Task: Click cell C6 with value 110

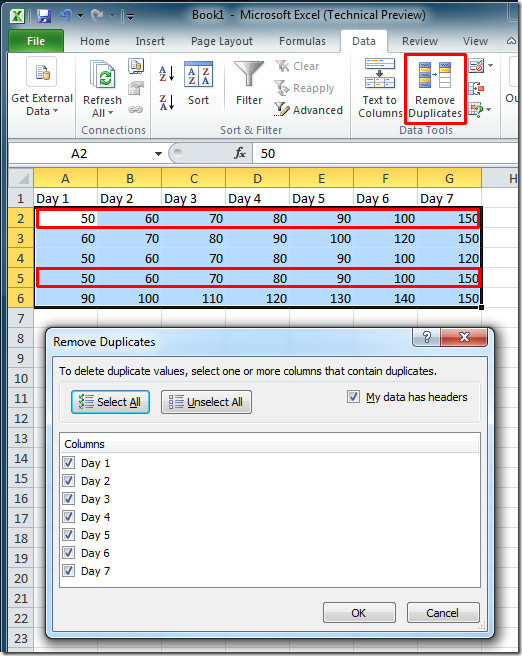Action: (193, 299)
